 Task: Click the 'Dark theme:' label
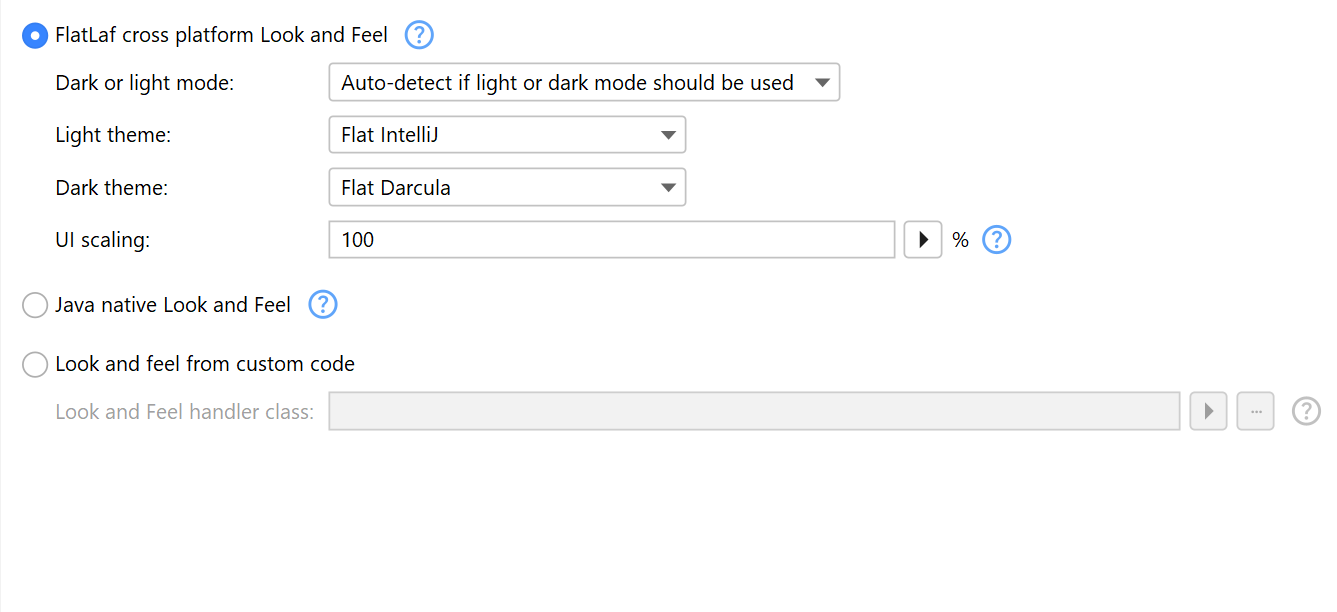coord(112,187)
